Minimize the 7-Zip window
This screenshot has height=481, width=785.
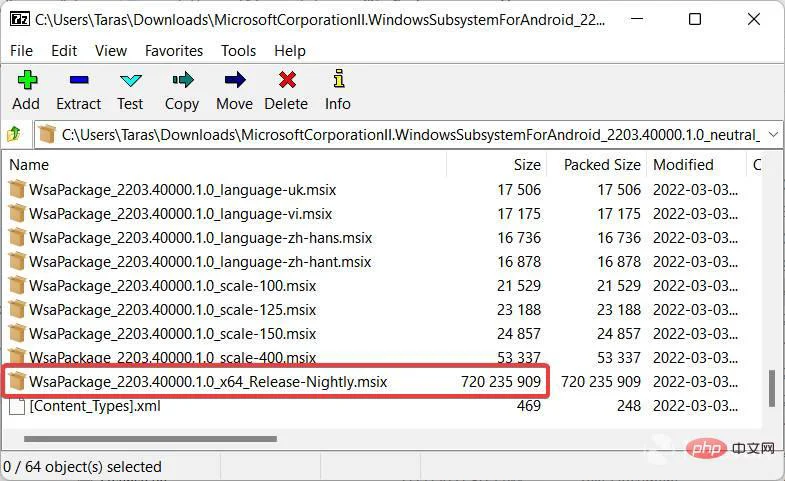point(637,20)
